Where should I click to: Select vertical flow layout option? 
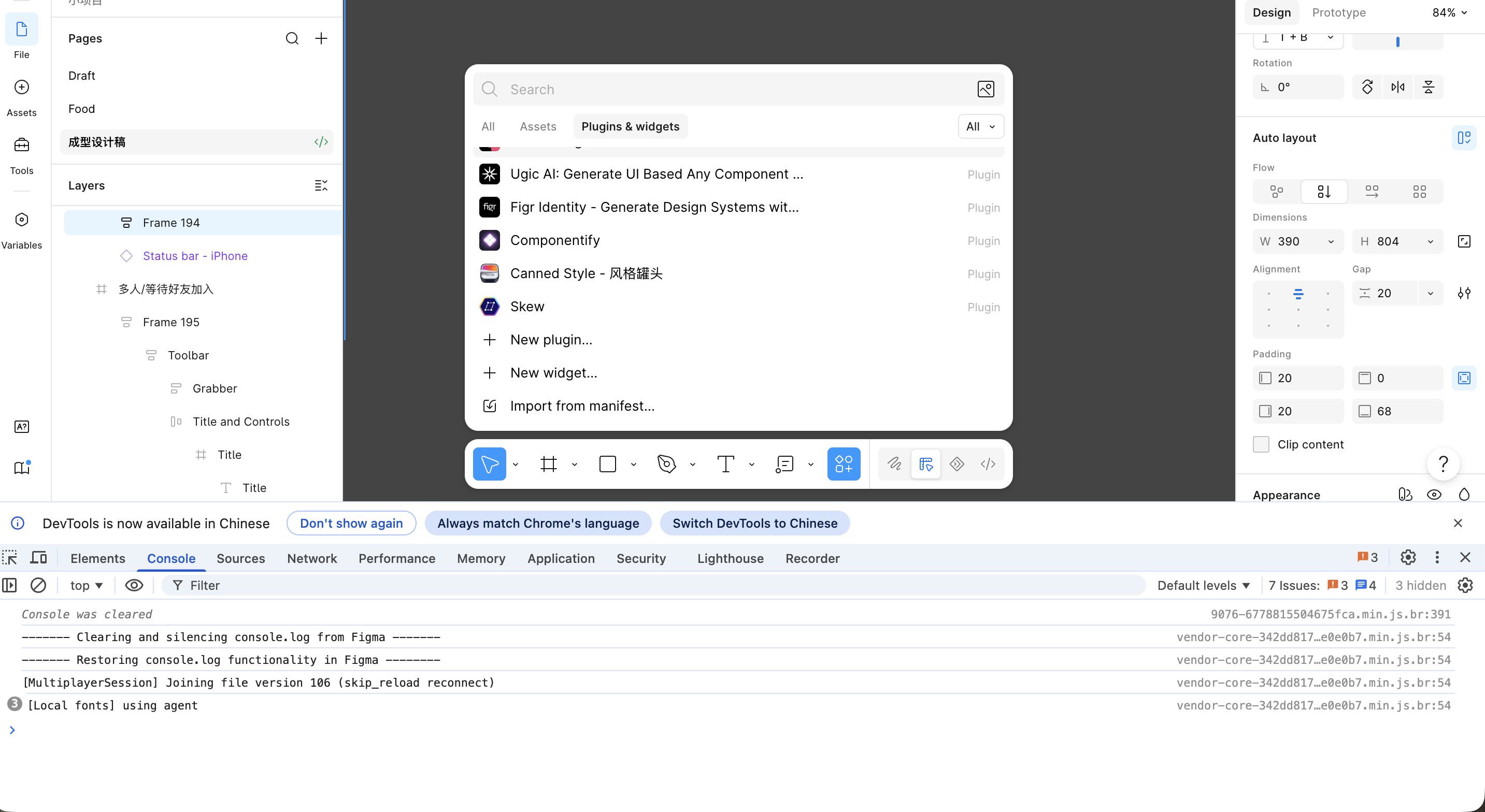pos(1324,191)
